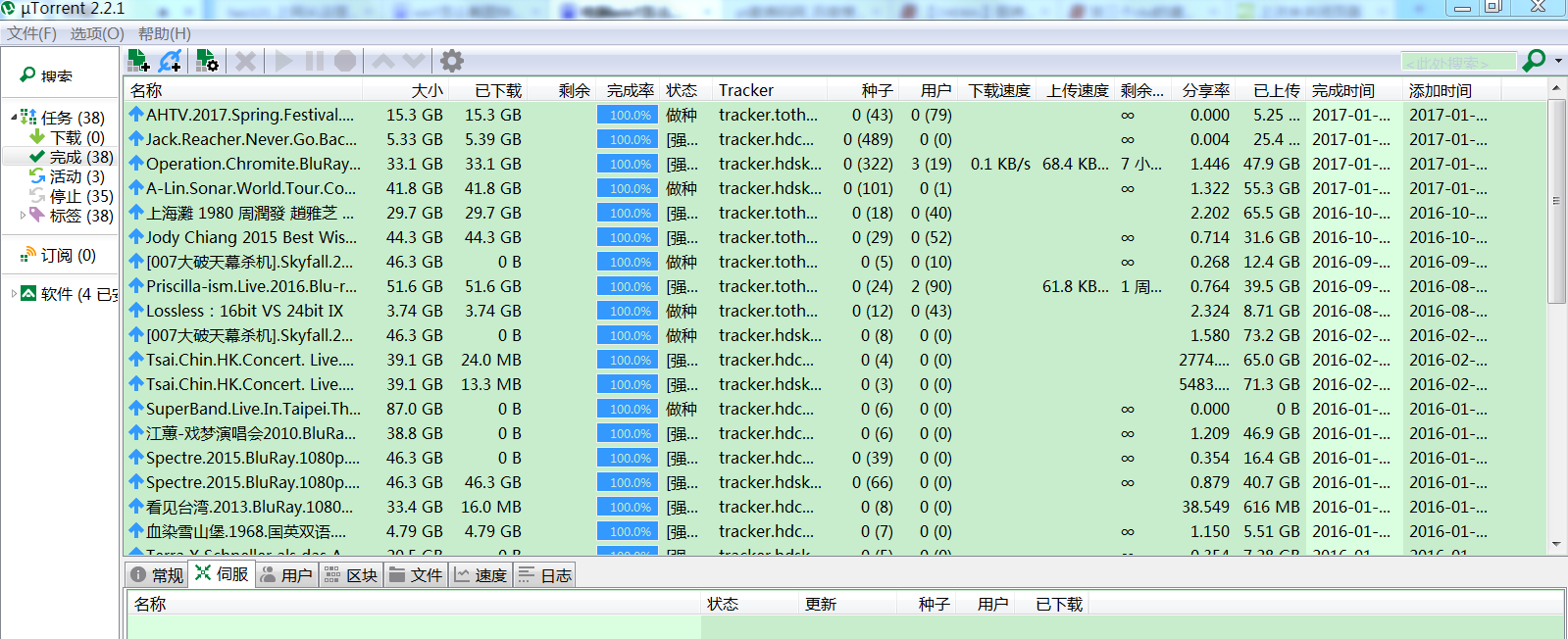The image size is (1568, 639).
Task: Expand the 标签 (38) tree node
Action: point(24,215)
